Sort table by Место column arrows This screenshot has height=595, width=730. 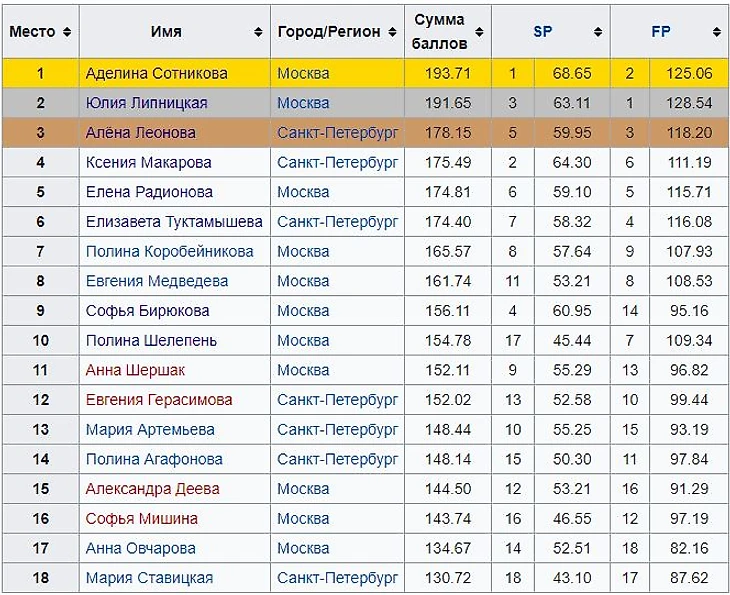(67, 32)
